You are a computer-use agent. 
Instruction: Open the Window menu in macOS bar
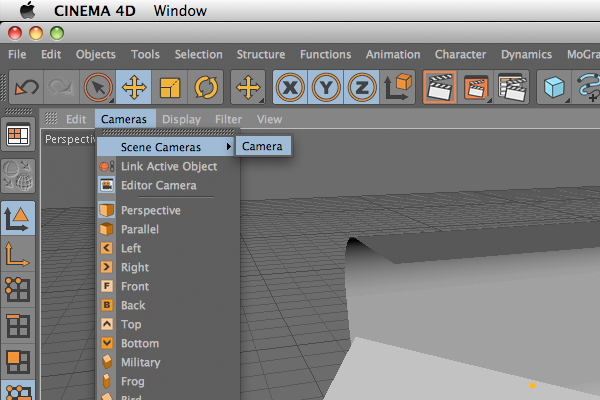coord(180,11)
